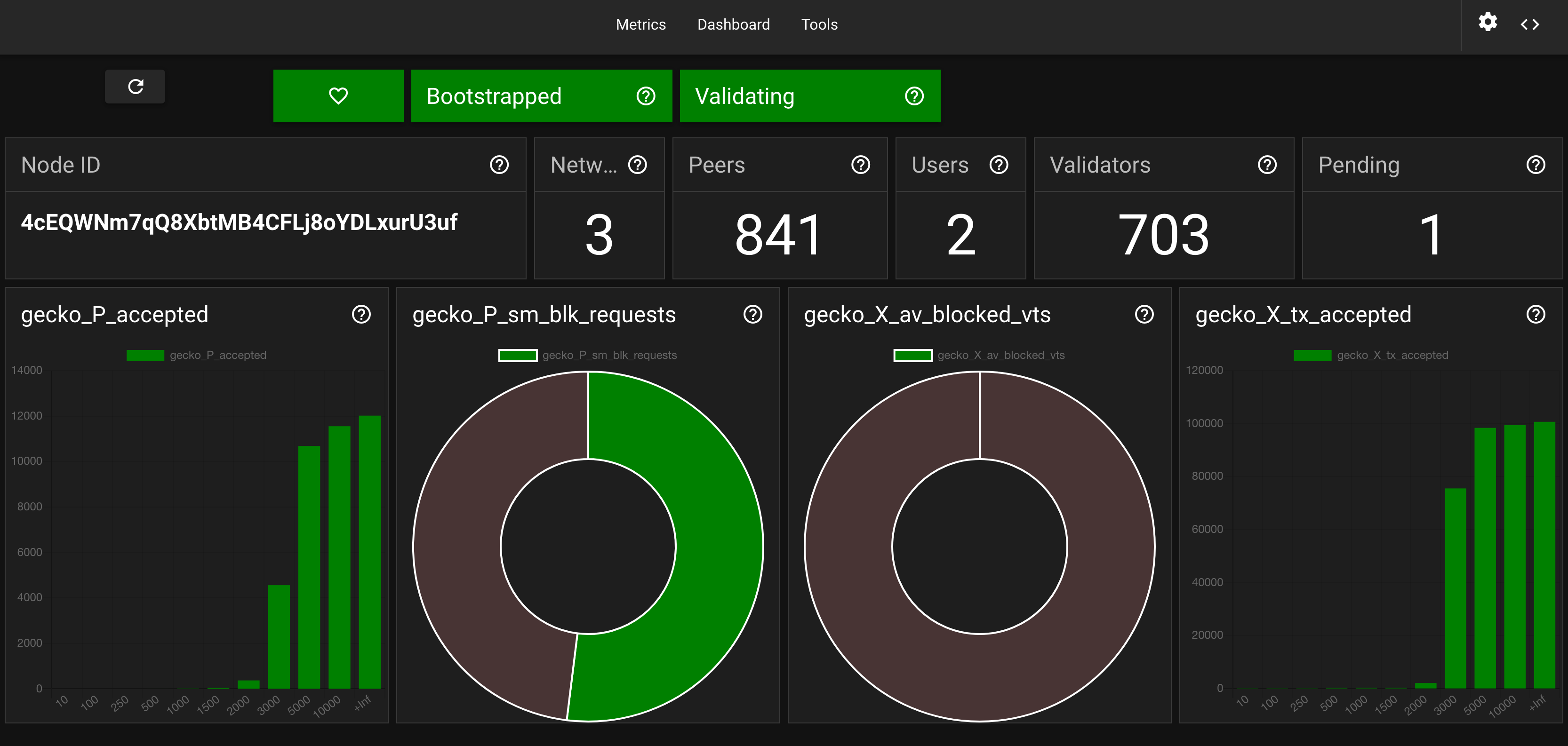1568x746 pixels.
Task: Open the settings gear icon
Action: pyautogui.click(x=1488, y=23)
